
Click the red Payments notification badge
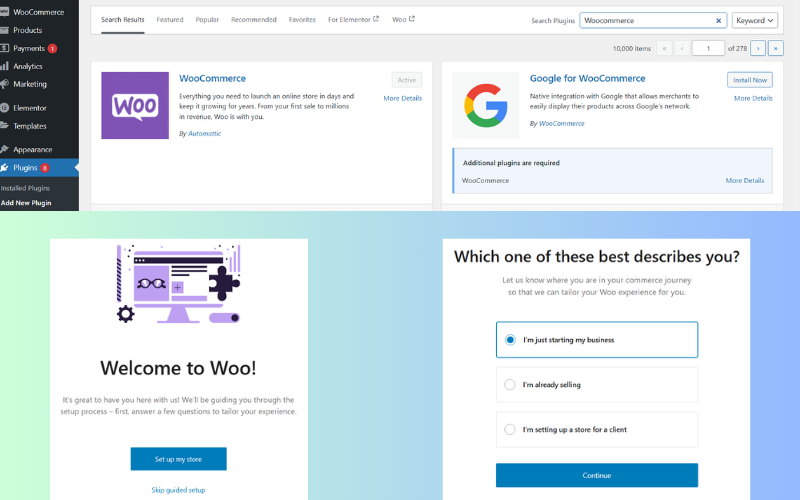(x=53, y=48)
